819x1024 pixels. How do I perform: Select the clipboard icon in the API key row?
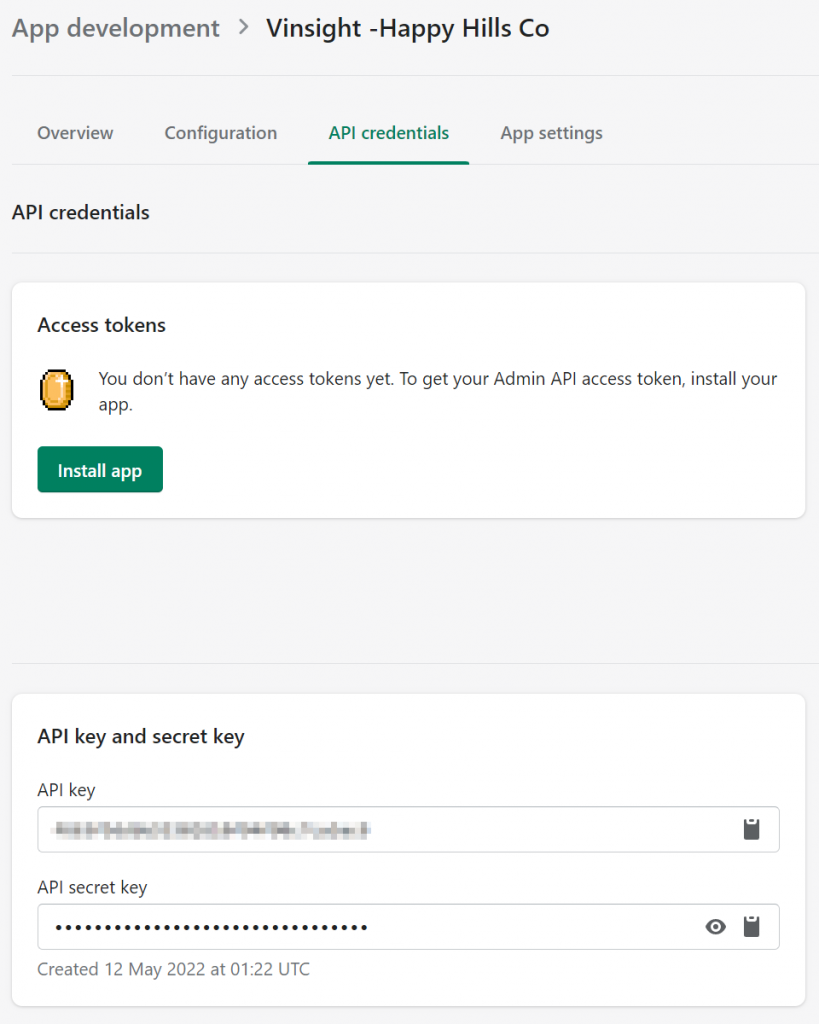tap(751, 829)
